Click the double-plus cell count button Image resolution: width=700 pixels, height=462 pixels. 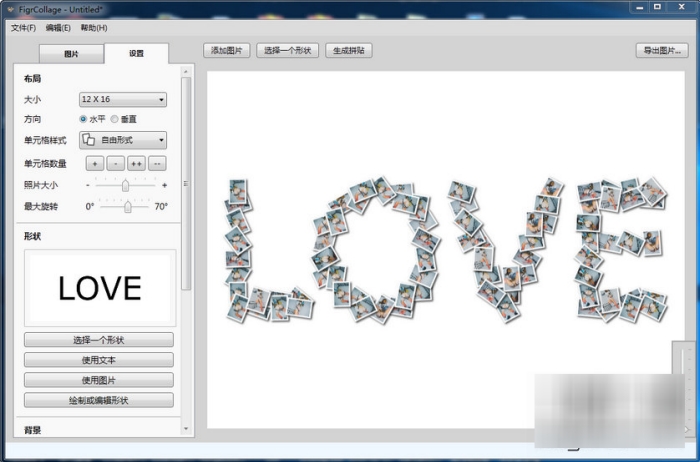tap(136, 163)
